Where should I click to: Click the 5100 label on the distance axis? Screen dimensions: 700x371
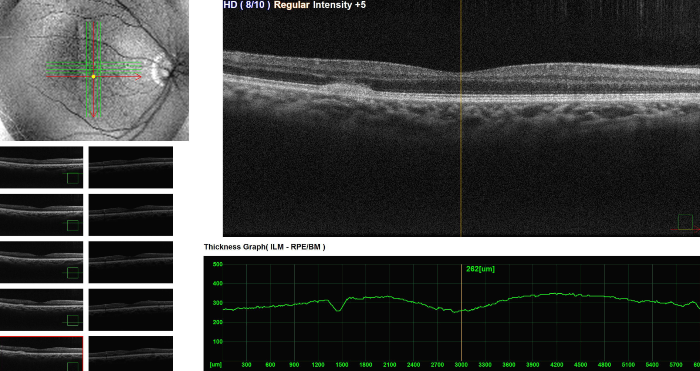(x=629, y=365)
